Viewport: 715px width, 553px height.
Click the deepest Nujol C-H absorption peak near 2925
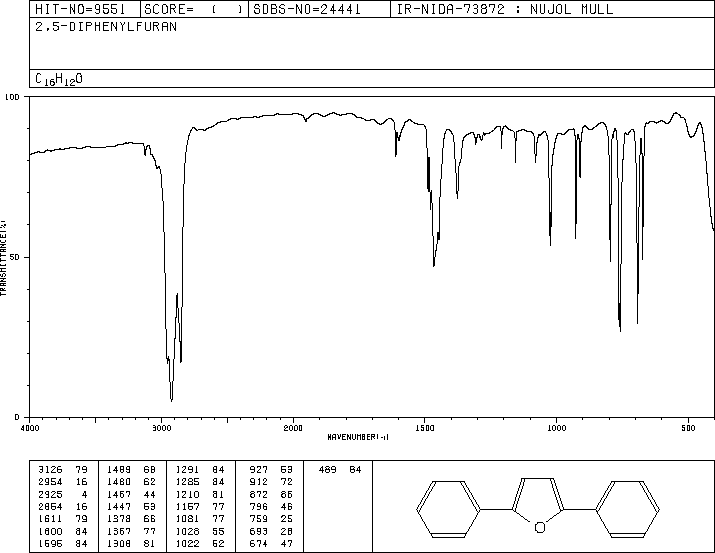[171, 399]
